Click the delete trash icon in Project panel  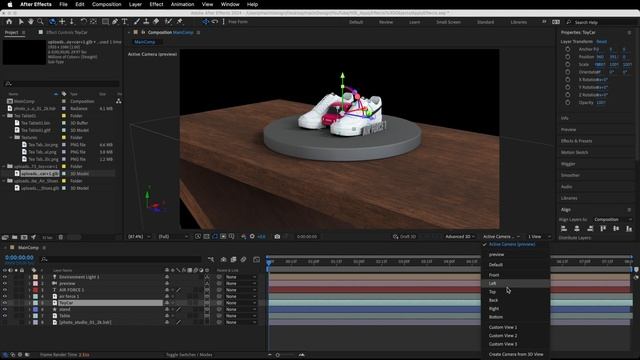(x=60, y=237)
